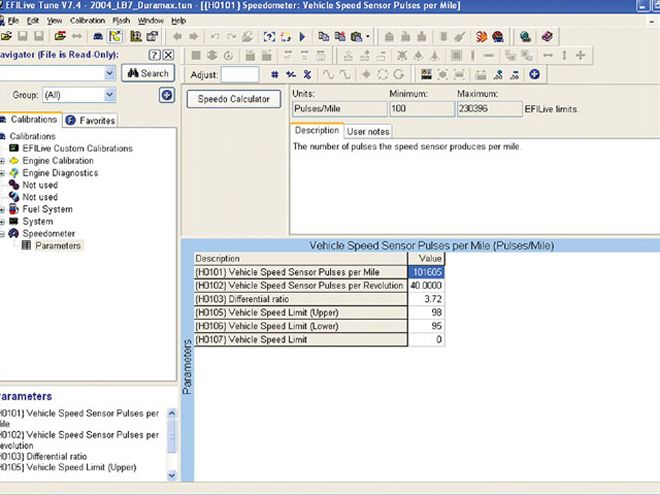Click the (H0107) Vehicle Speed Limit row label
The height and width of the screenshot is (495, 660).
[x=301, y=340]
